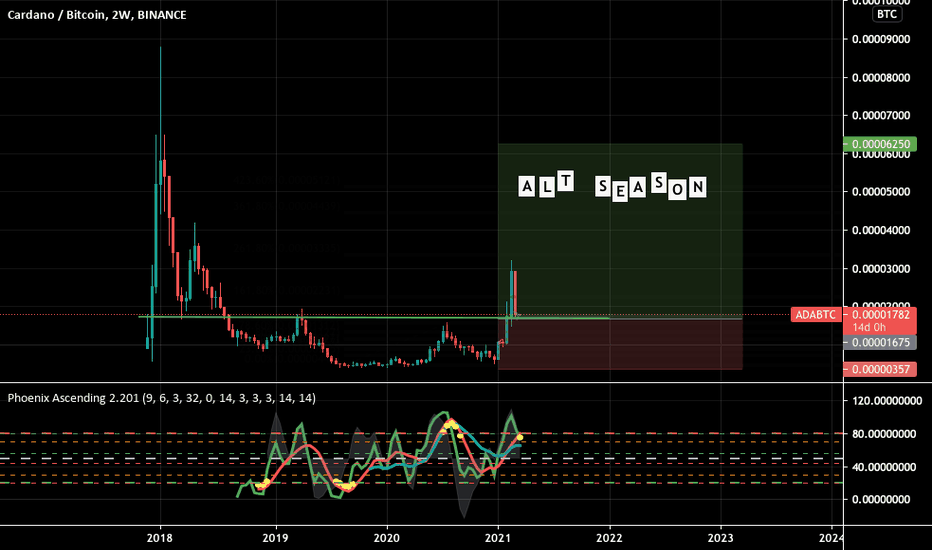Click the 120.00000000 indicator axis label

(887, 401)
